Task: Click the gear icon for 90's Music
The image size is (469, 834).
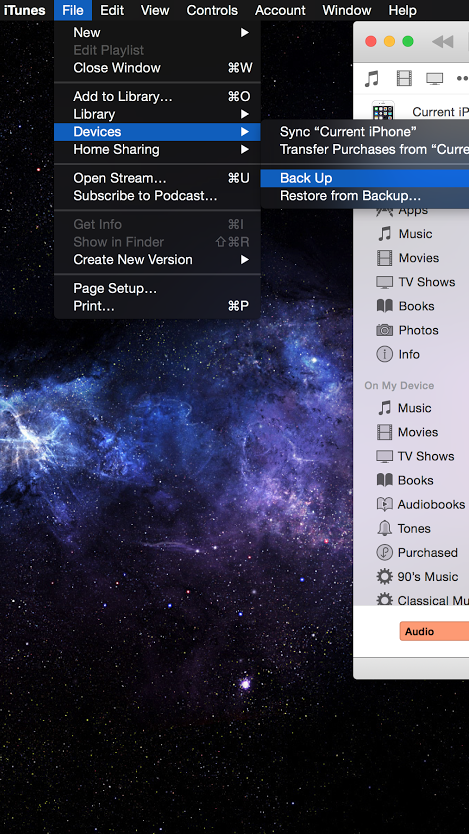Action: [x=384, y=576]
